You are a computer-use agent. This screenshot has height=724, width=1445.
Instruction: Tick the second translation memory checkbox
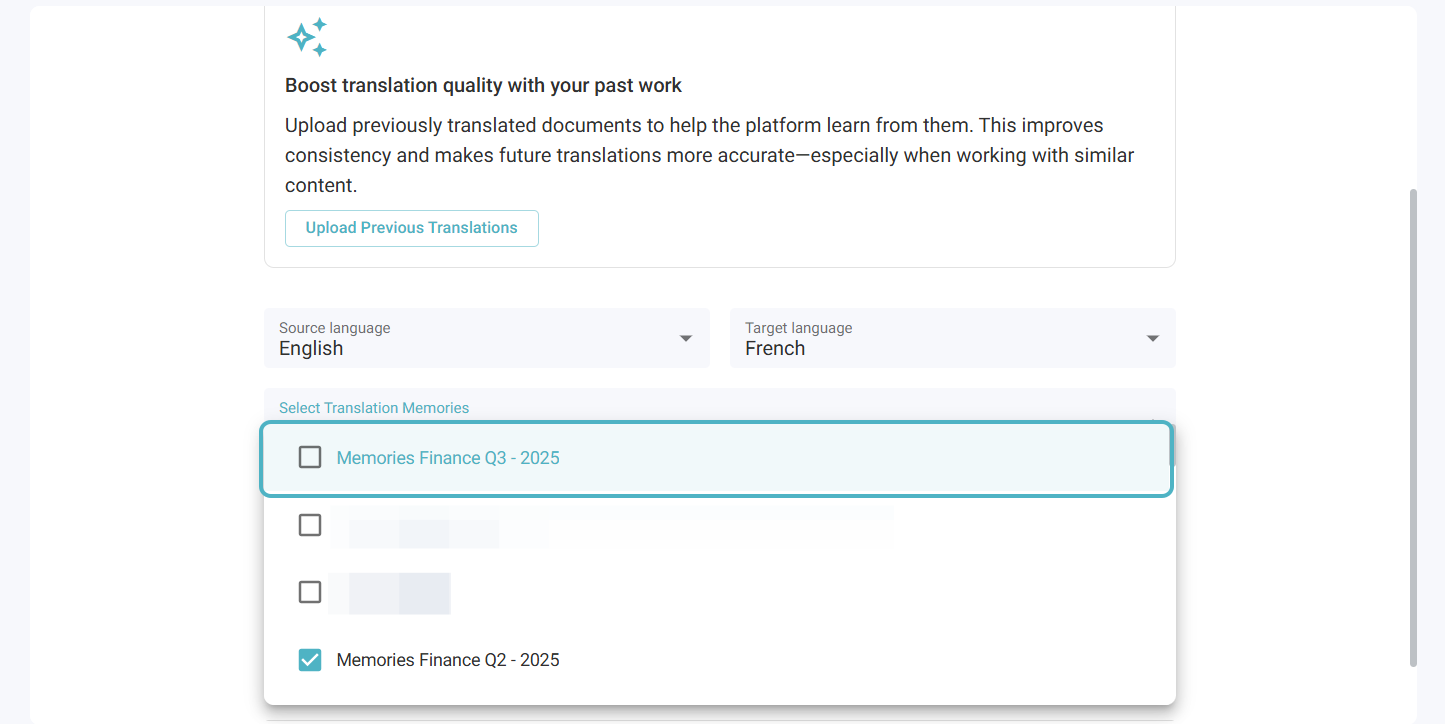click(x=310, y=525)
